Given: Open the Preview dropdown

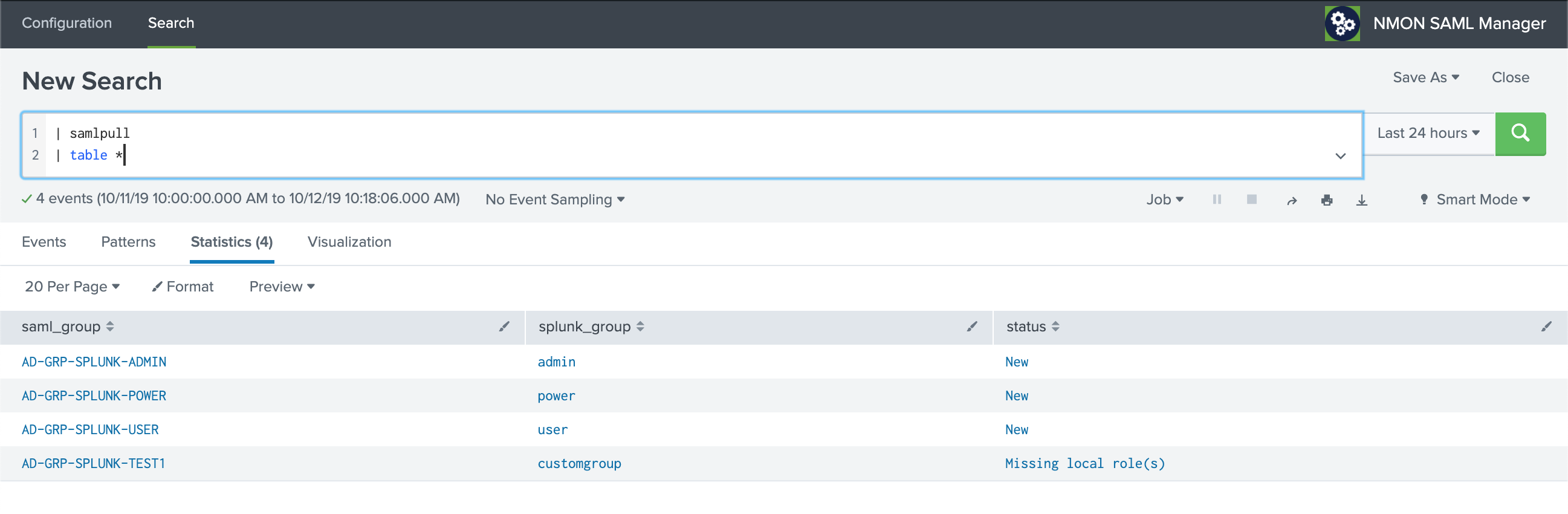Looking at the screenshot, I should 282,287.
